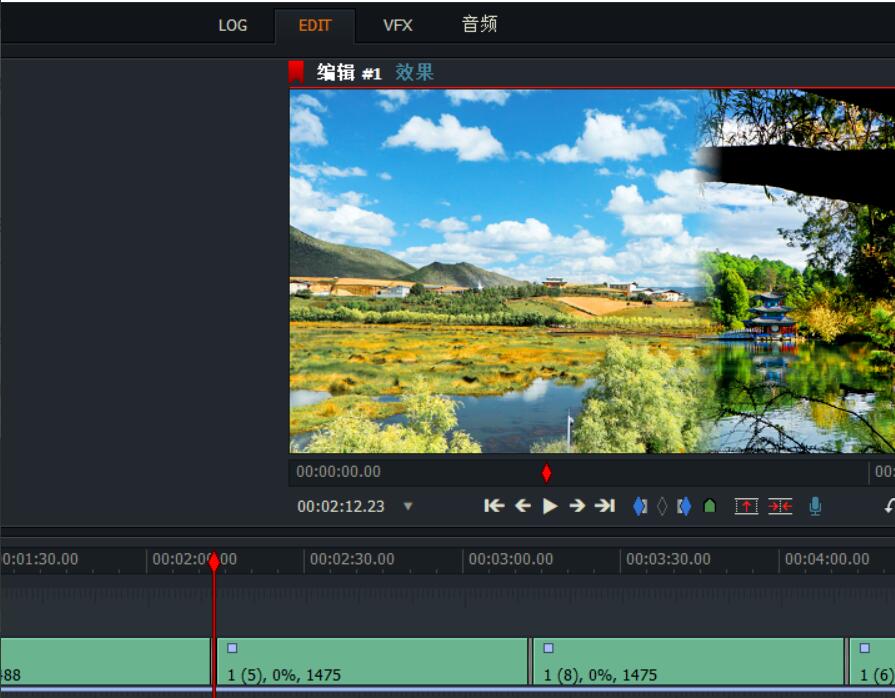This screenshot has height=698, width=895.
Task: Open the 效果 viewer tab
Action: tap(414, 72)
